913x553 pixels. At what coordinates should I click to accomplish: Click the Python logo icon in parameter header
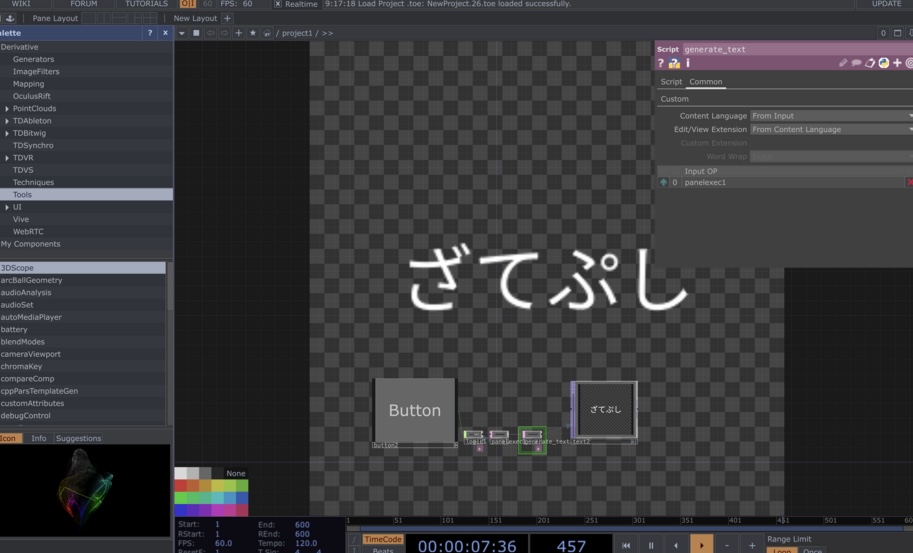pyautogui.click(x=883, y=63)
